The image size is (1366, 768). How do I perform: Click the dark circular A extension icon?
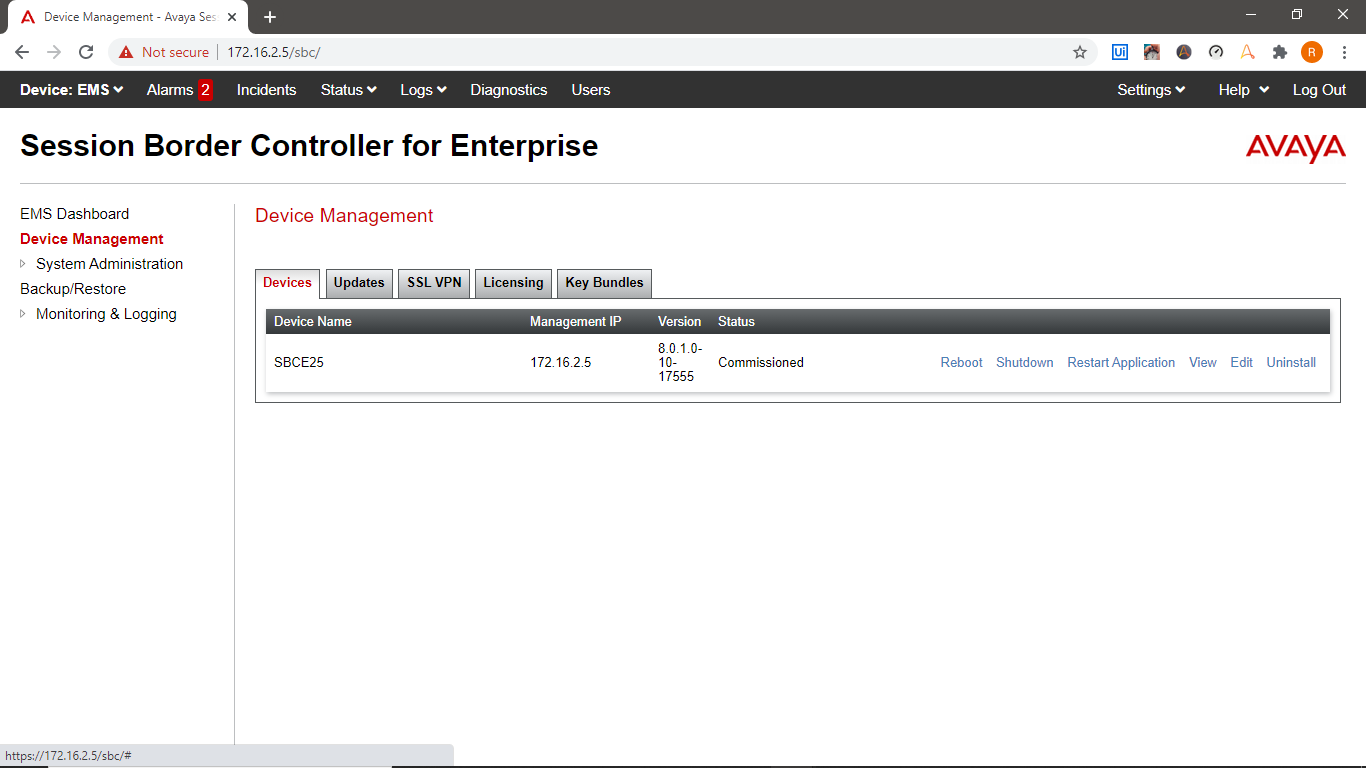(x=1184, y=52)
